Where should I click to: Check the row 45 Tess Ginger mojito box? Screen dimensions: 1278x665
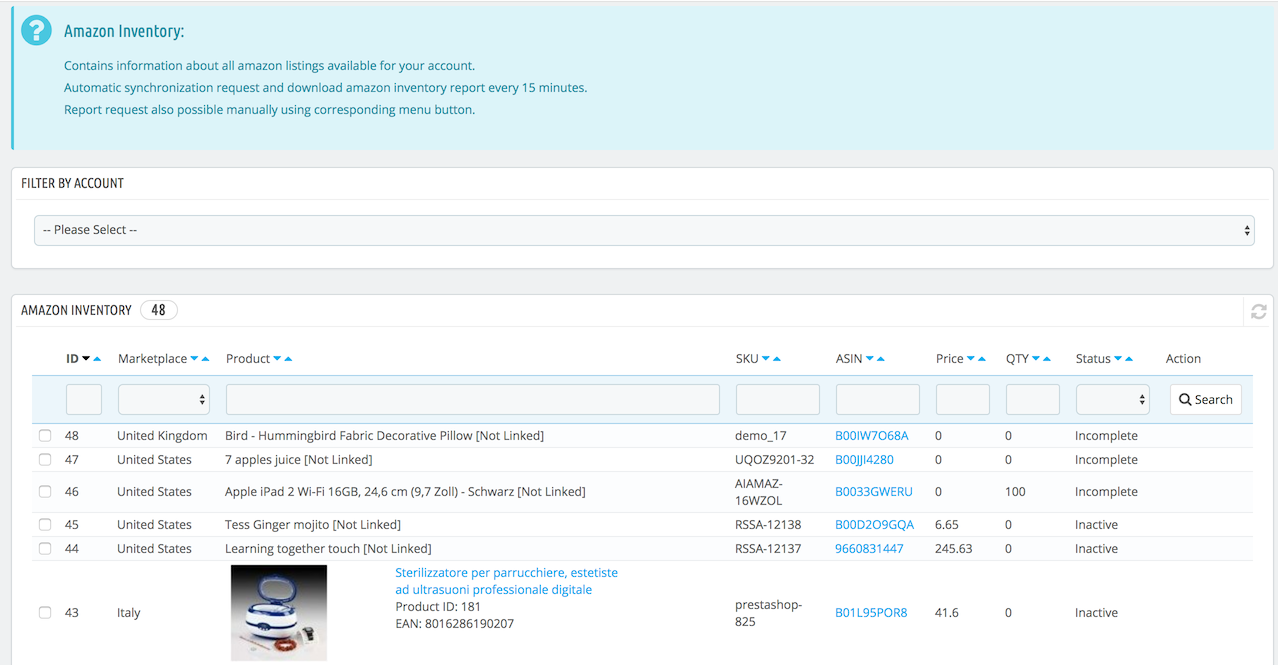(x=45, y=525)
